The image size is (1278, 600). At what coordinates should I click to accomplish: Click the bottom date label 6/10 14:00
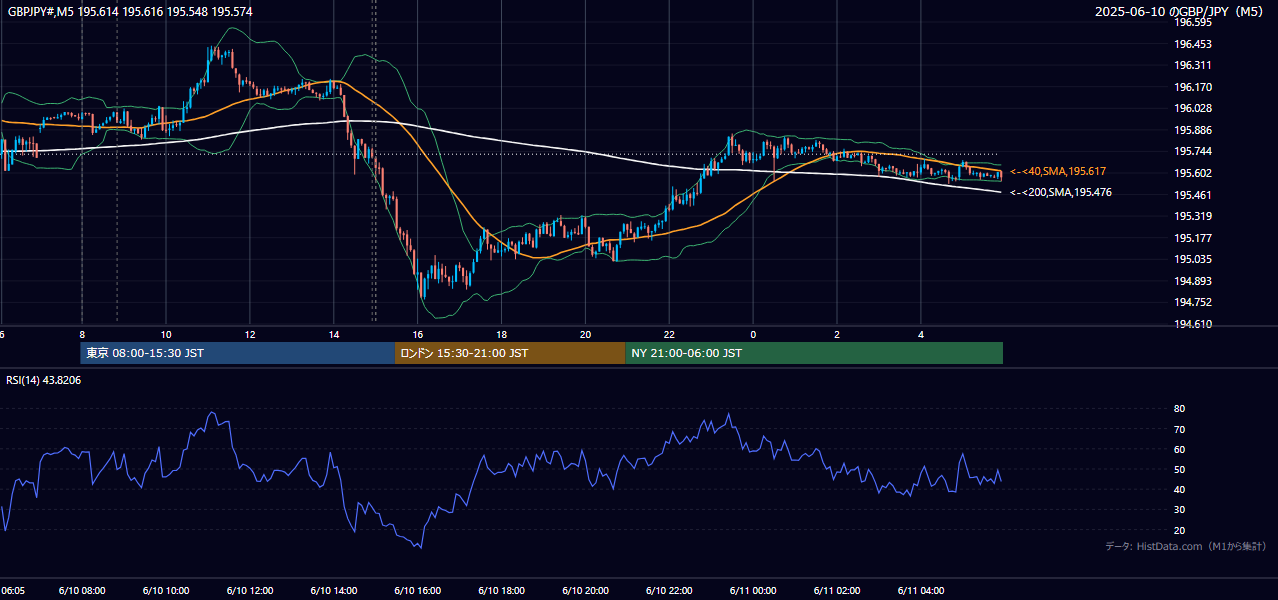pyautogui.click(x=334, y=590)
